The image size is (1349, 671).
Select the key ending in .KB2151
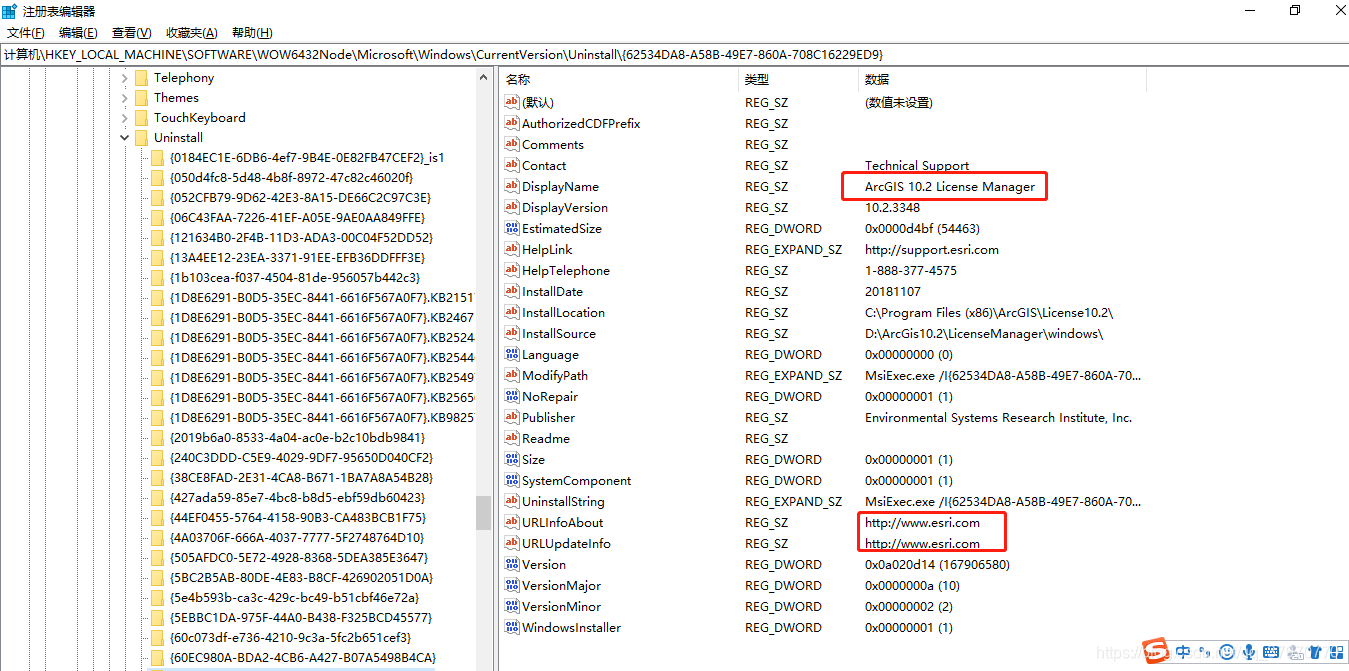tap(321, 298)
